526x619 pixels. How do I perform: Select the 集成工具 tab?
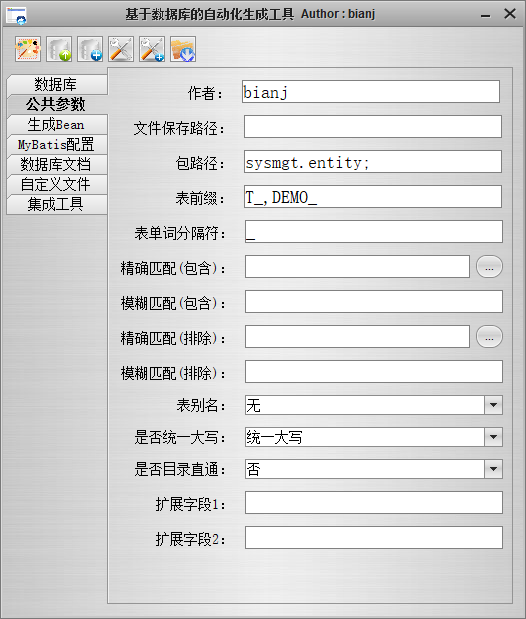tap(57, 204)
